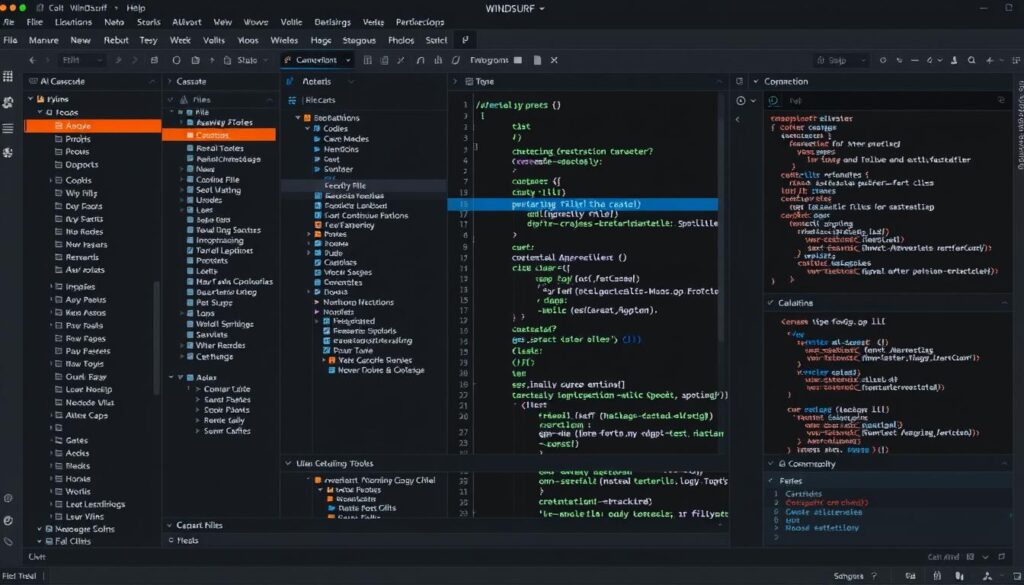Expand the Coolds folder
Image resolution: width=1024 pixels, height=585 pixels.
click(x=51, y=180)
